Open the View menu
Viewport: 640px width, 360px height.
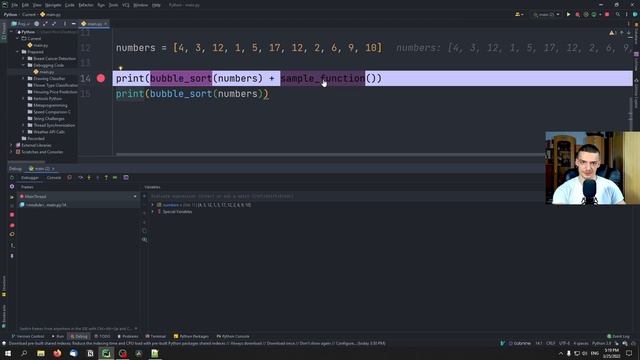pyautogui.click(x=37, y=5)
